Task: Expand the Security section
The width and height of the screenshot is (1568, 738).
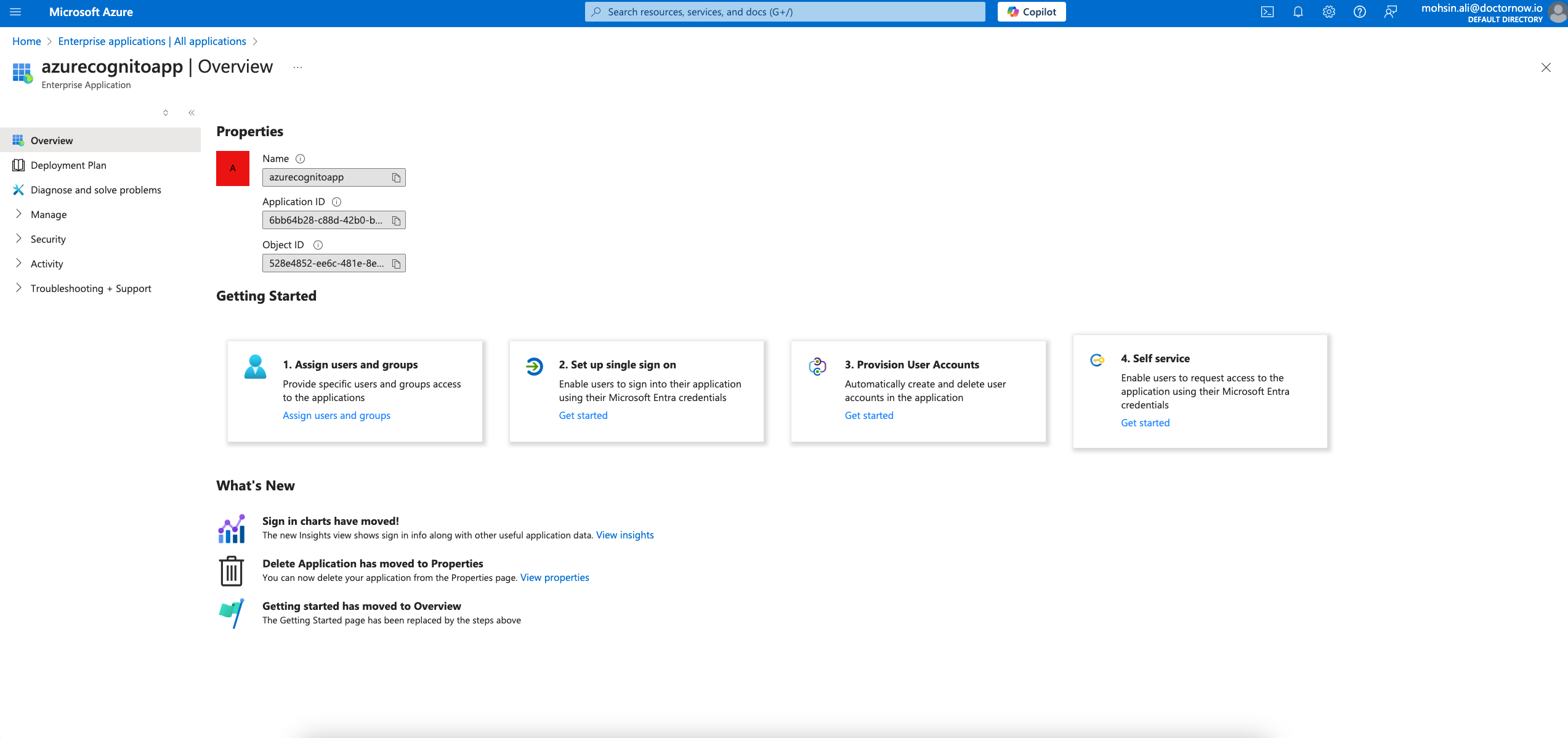Action: click(49, 239)
